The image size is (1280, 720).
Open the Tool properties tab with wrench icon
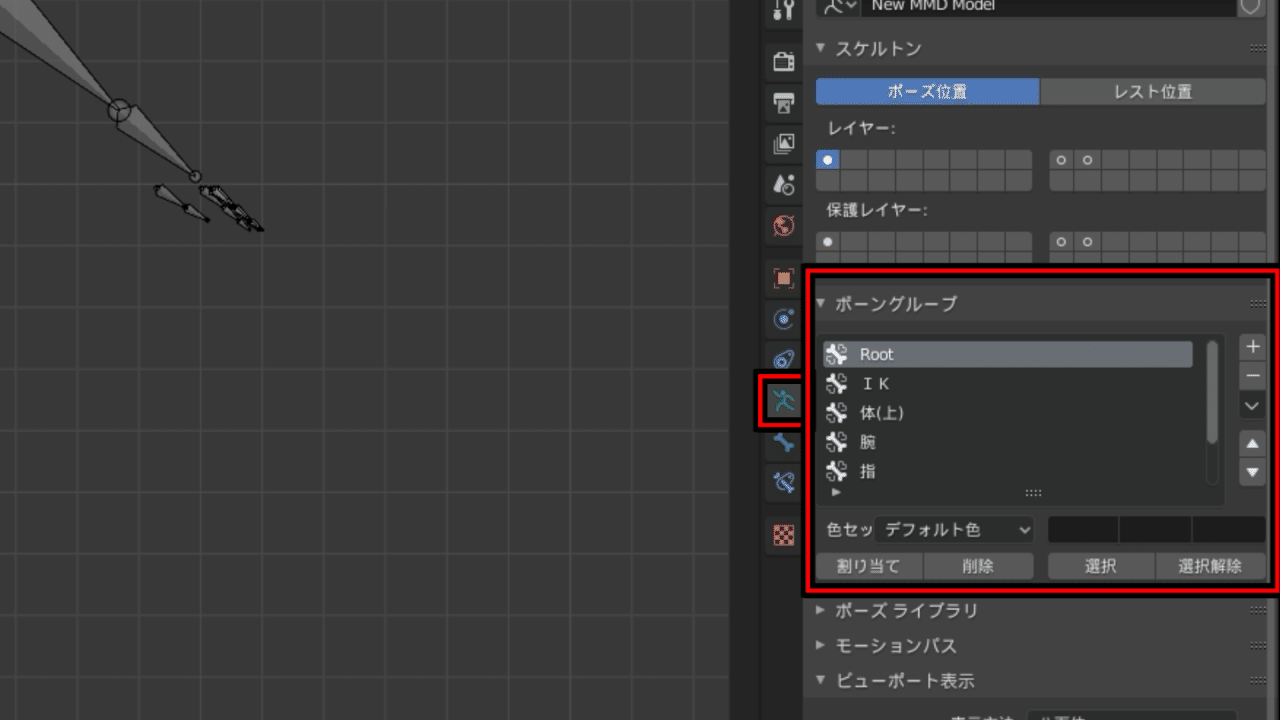coord(784,10)
